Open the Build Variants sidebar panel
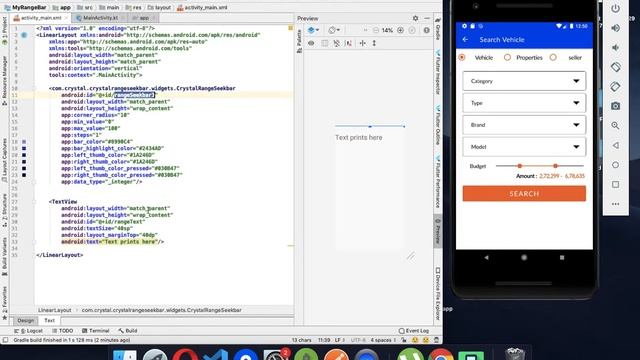Viewport: 640px width, 360px height. pos(4,256)
